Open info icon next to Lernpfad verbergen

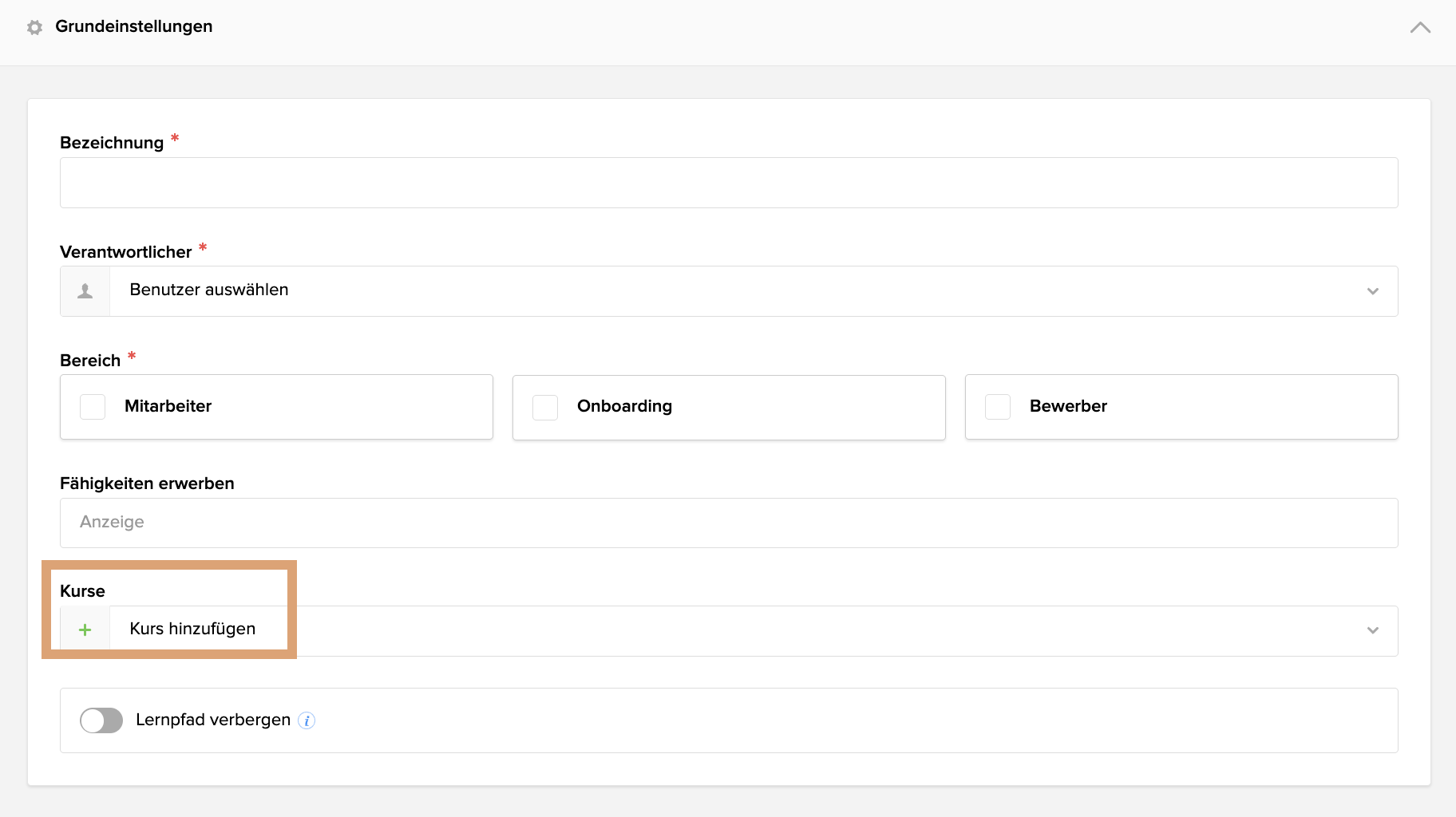[307, 720]
